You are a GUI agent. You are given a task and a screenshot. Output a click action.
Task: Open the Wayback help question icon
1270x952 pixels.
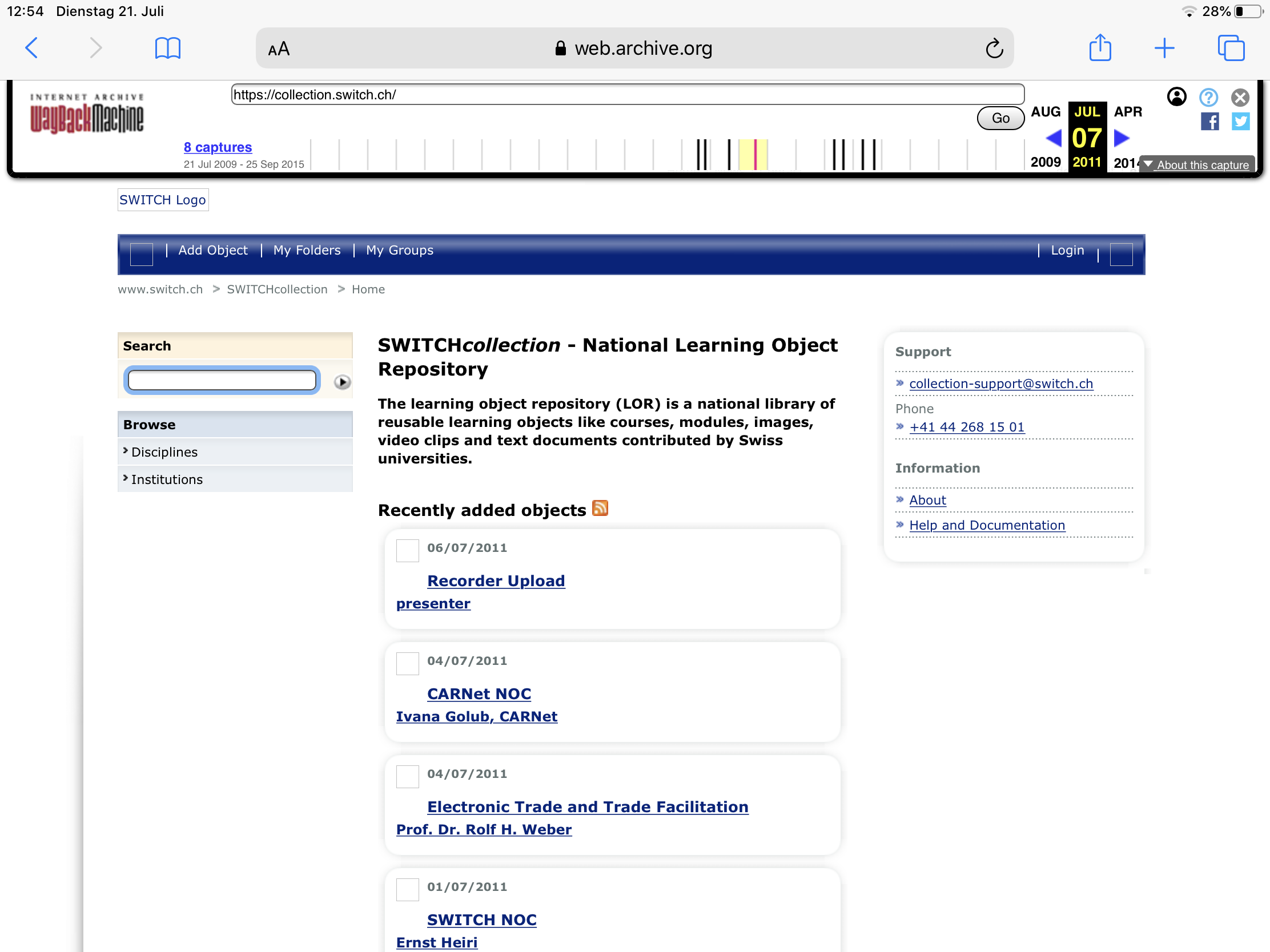[x=1208, y=98]
